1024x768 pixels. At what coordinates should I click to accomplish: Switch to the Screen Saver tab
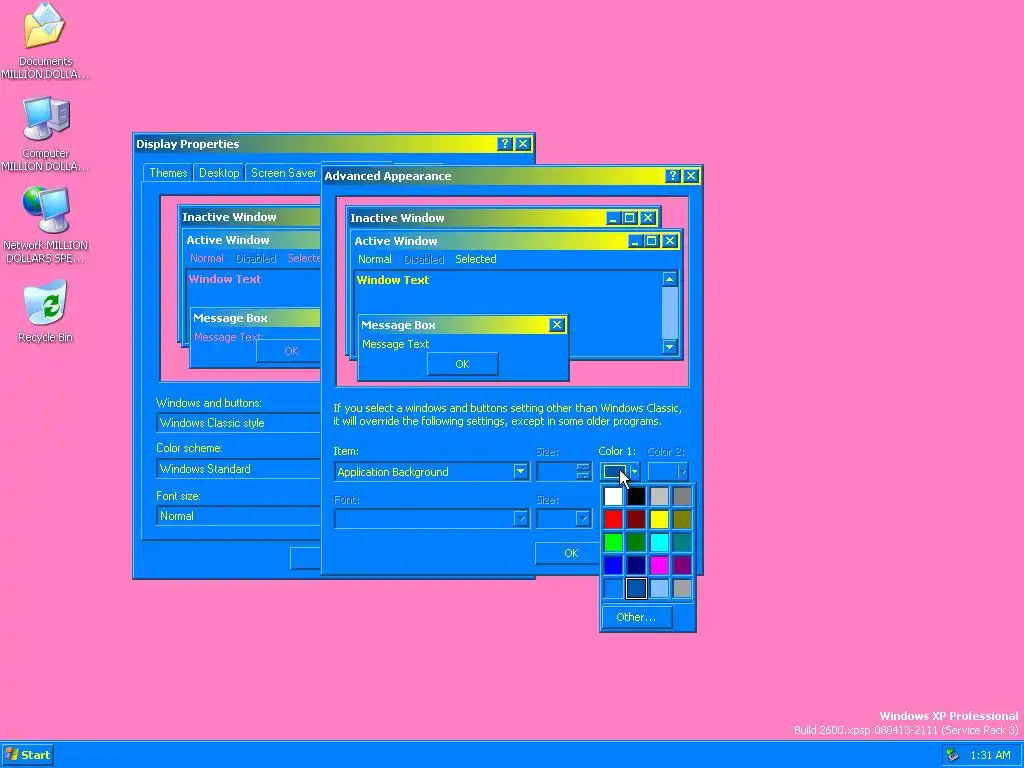(283, 173)
